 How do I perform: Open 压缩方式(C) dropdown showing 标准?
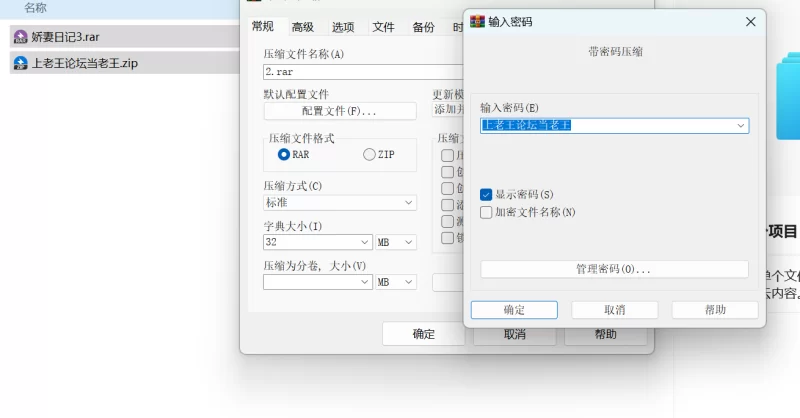coord(340,203)
